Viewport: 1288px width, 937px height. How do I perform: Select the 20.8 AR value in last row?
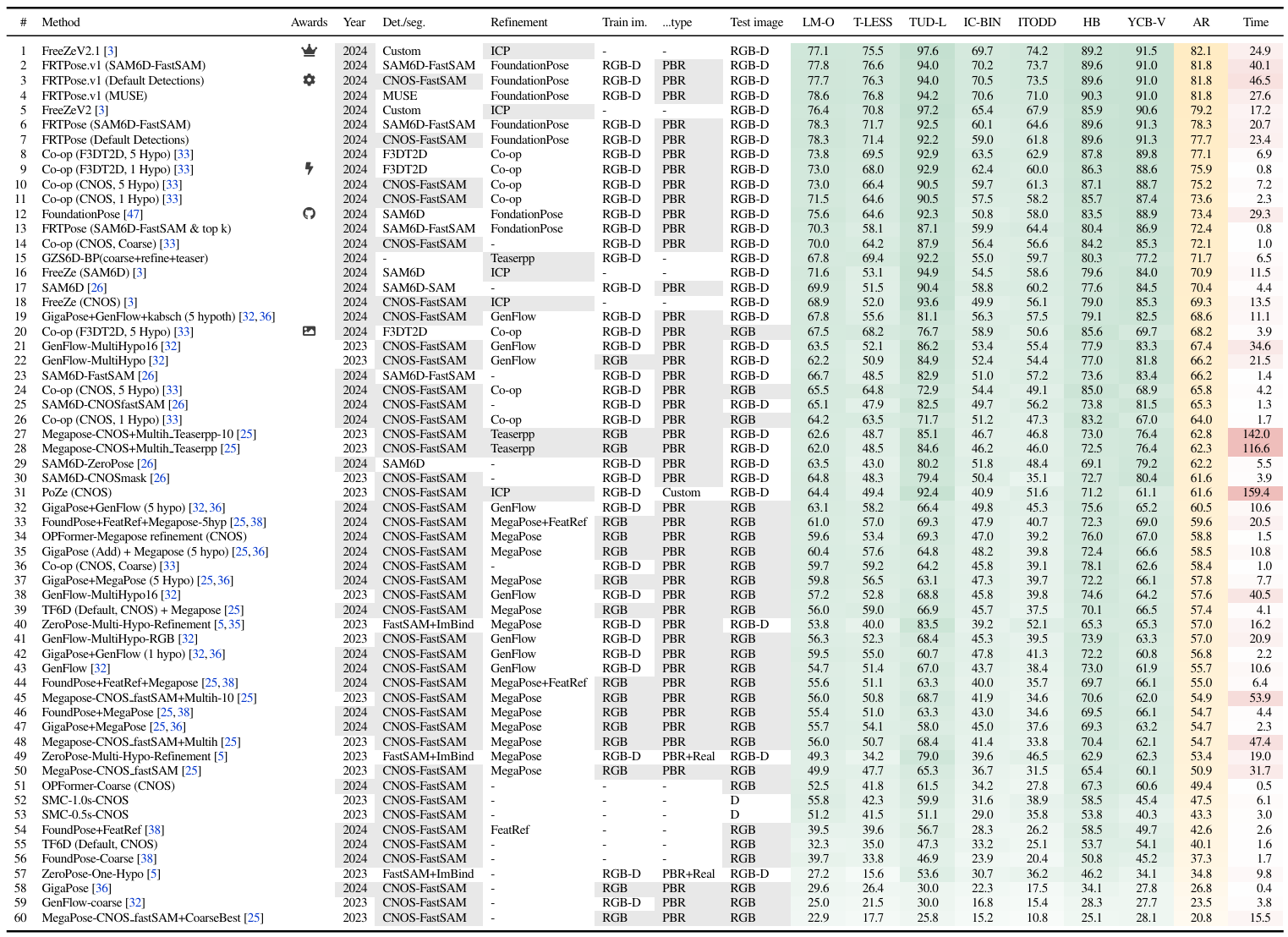(1201, 918)
